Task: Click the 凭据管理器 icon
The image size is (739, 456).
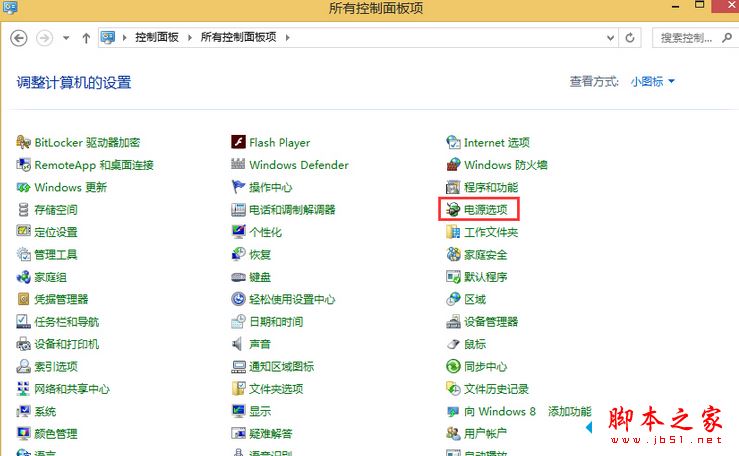Action: pos(23,299)
